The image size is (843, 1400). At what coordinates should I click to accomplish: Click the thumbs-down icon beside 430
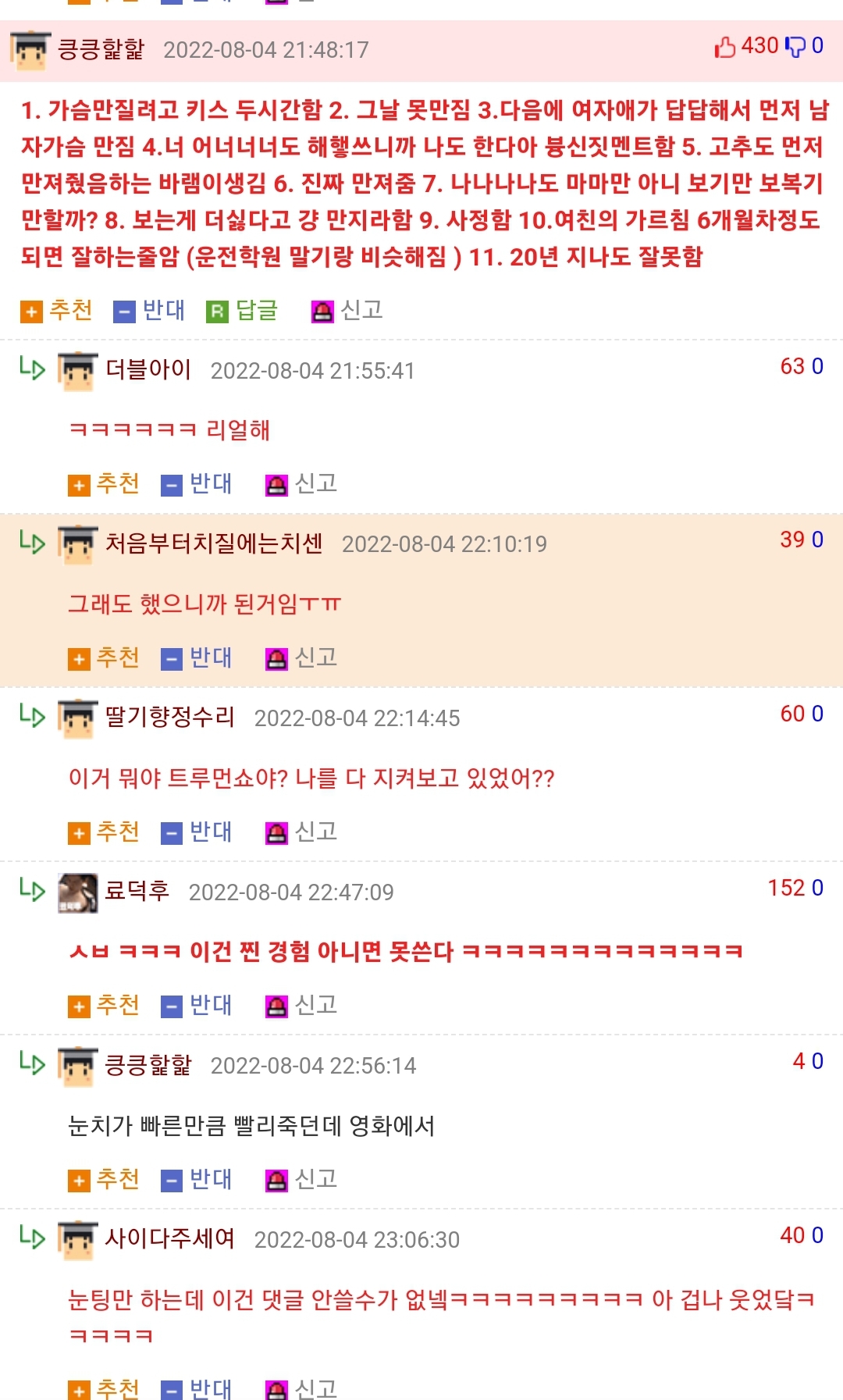pyautogui.click(x=795, y=48)
